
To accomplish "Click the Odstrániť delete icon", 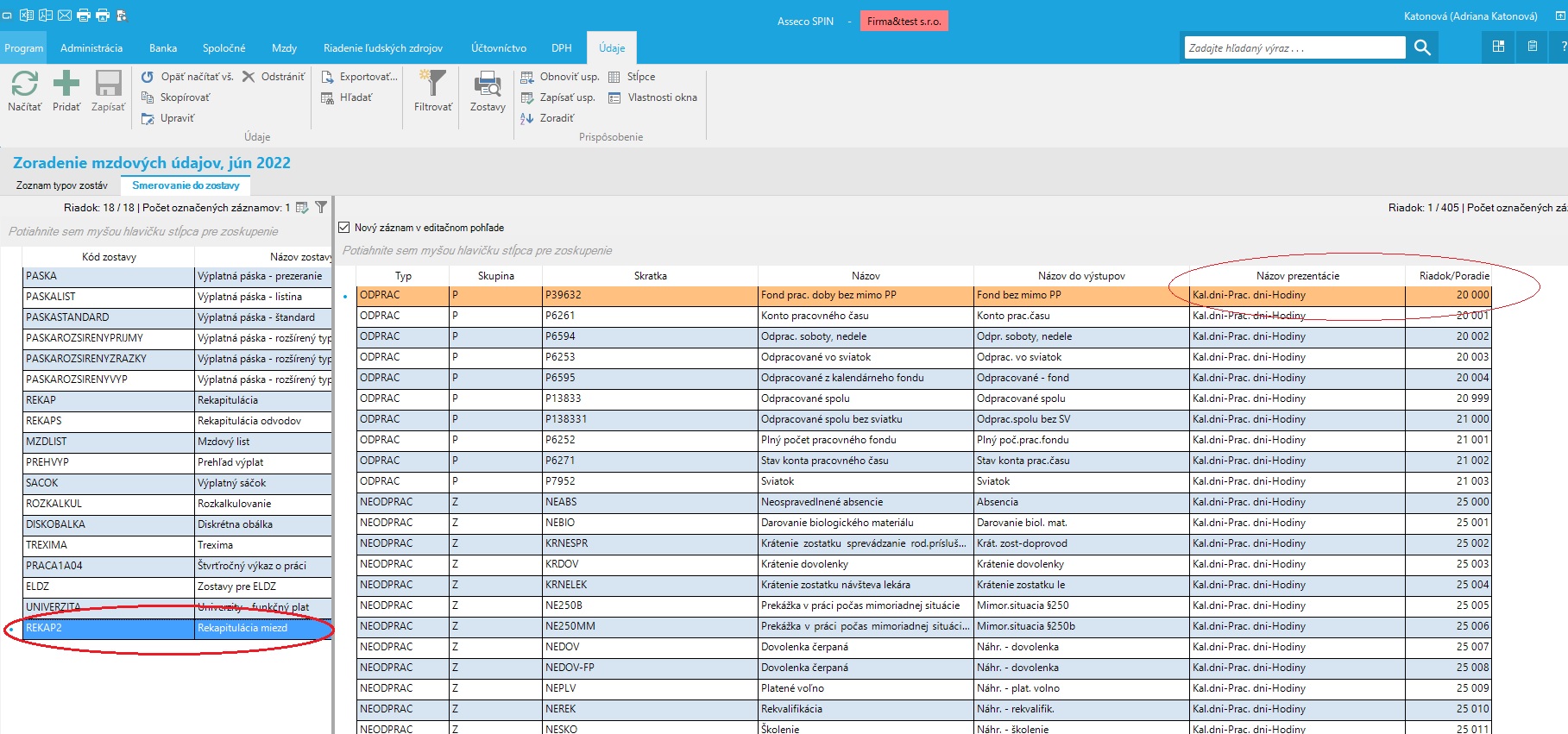I will pos(249,77).
